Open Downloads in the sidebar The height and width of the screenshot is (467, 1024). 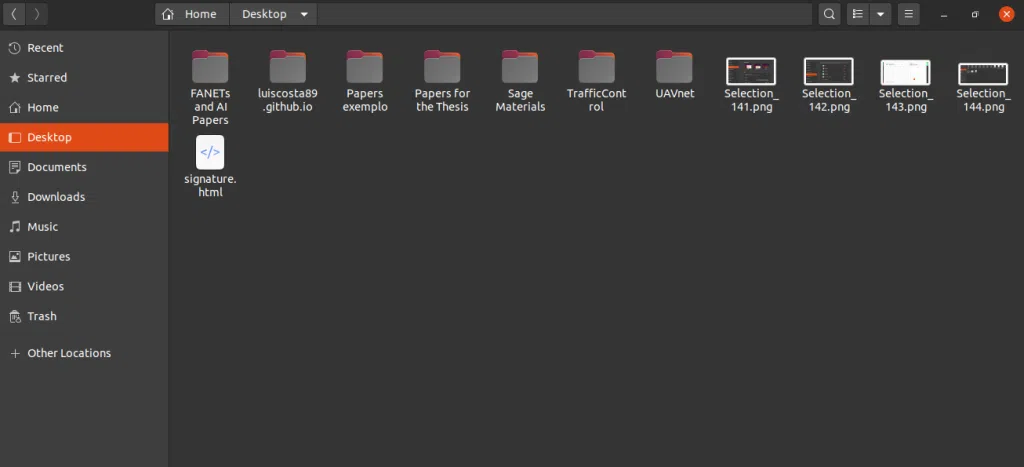(x=84, y=197)
